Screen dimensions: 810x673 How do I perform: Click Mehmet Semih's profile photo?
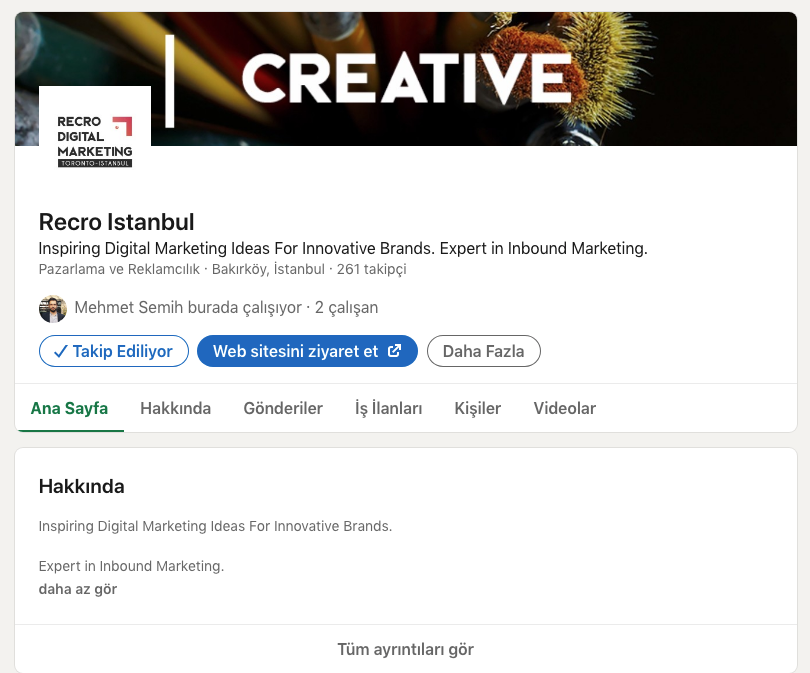(x=53, y=309)
